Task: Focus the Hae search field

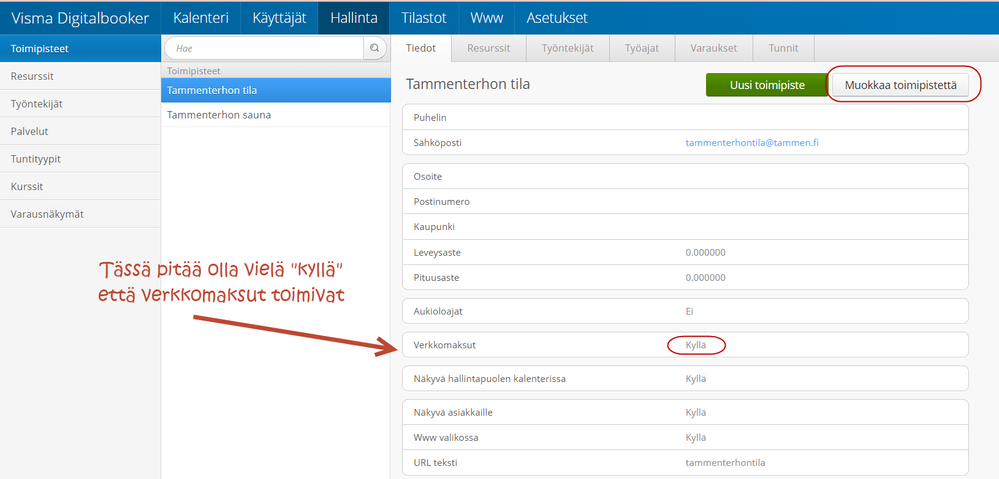Action: tap(264, 48)
